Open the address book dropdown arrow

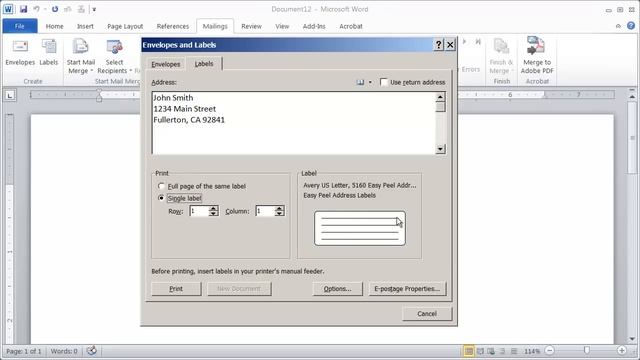pyautogui.click(x=370, y=82)
